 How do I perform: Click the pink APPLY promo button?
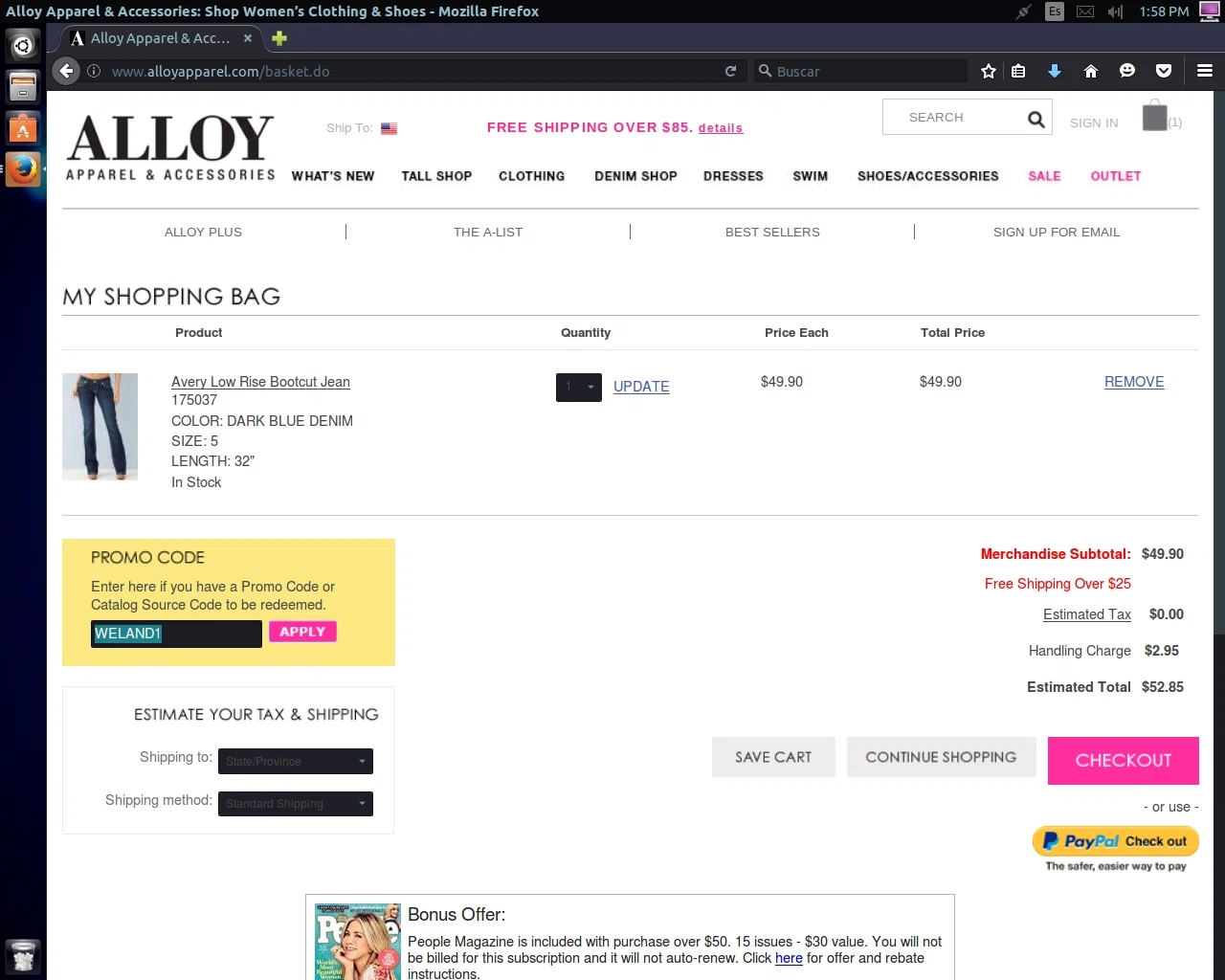tap(302, 632)
